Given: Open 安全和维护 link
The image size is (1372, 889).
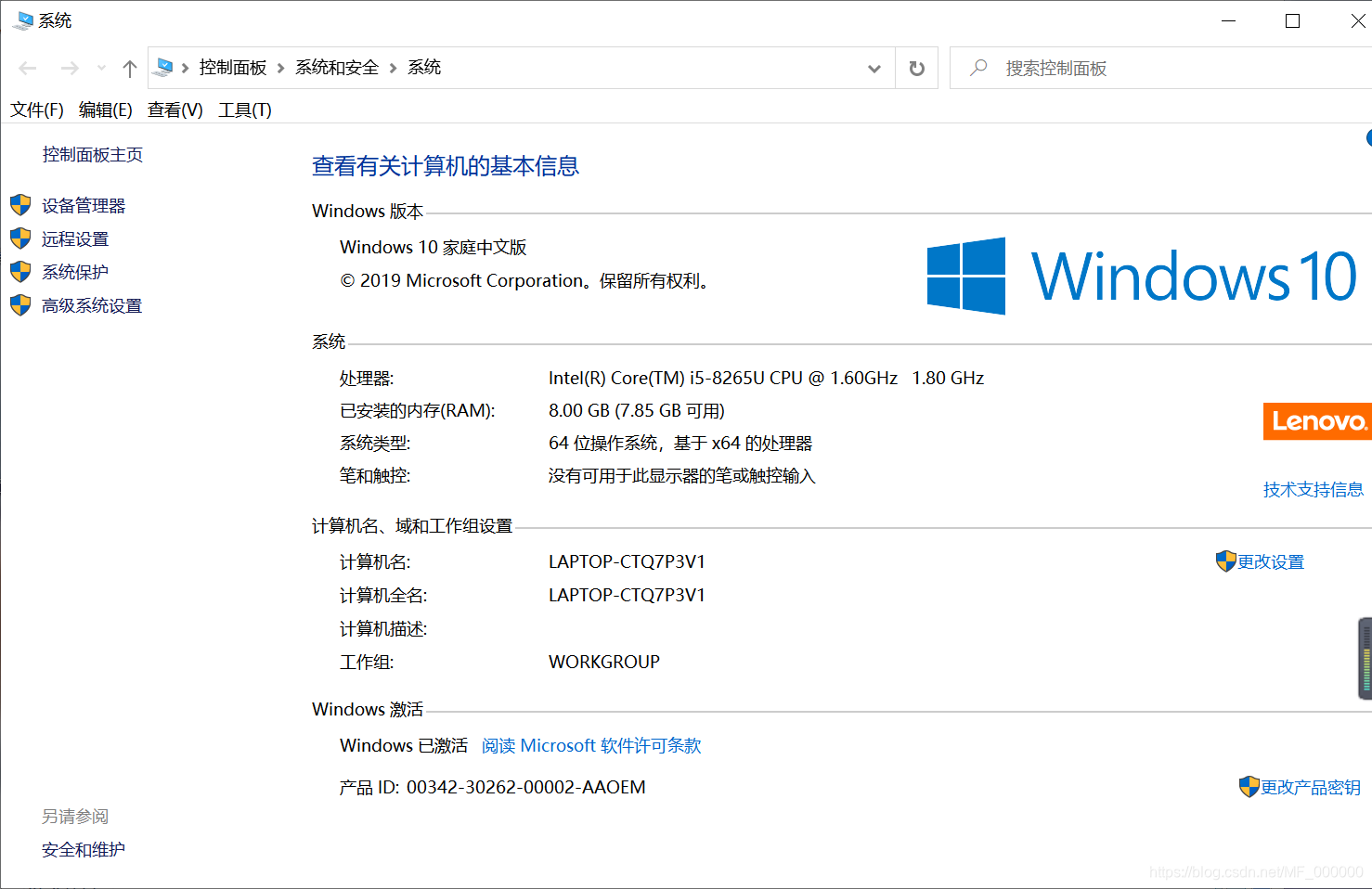Looking at the screenshot, I should click(x=84, y=849).
